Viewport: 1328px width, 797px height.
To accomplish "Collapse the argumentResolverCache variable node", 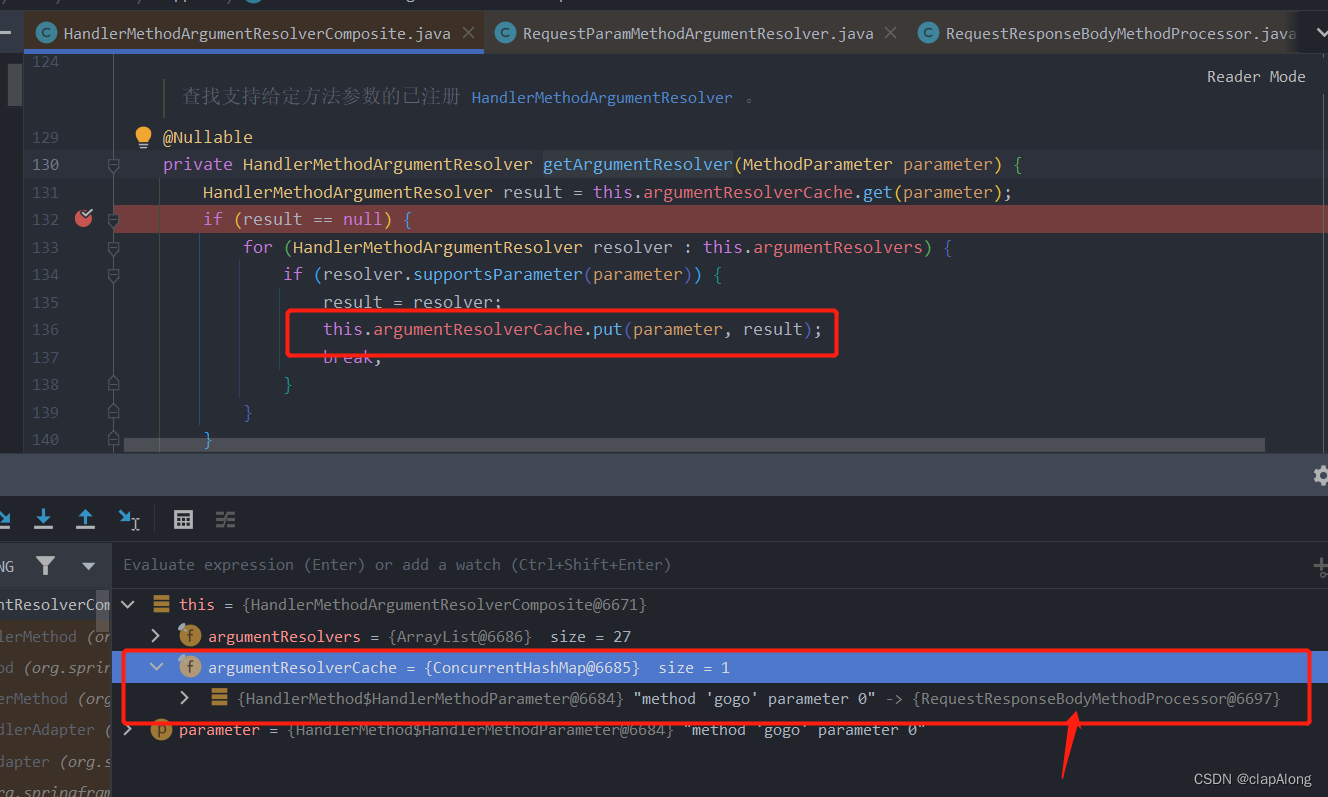I will click(x=156, y=667).
